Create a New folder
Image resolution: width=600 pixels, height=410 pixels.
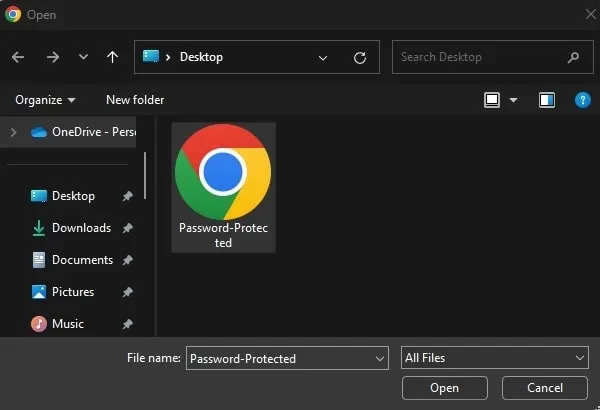pyautogui.click(x=135, y=100)
